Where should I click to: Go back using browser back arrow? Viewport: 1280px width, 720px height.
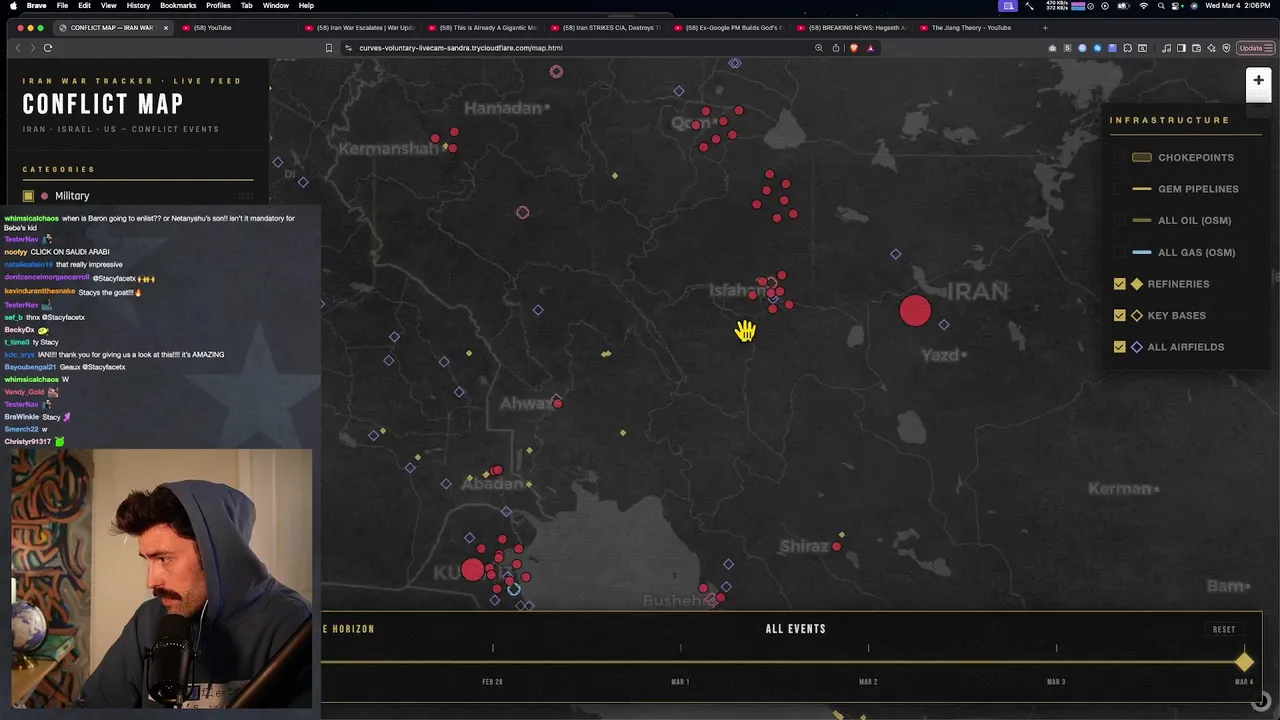pos(18,48)
